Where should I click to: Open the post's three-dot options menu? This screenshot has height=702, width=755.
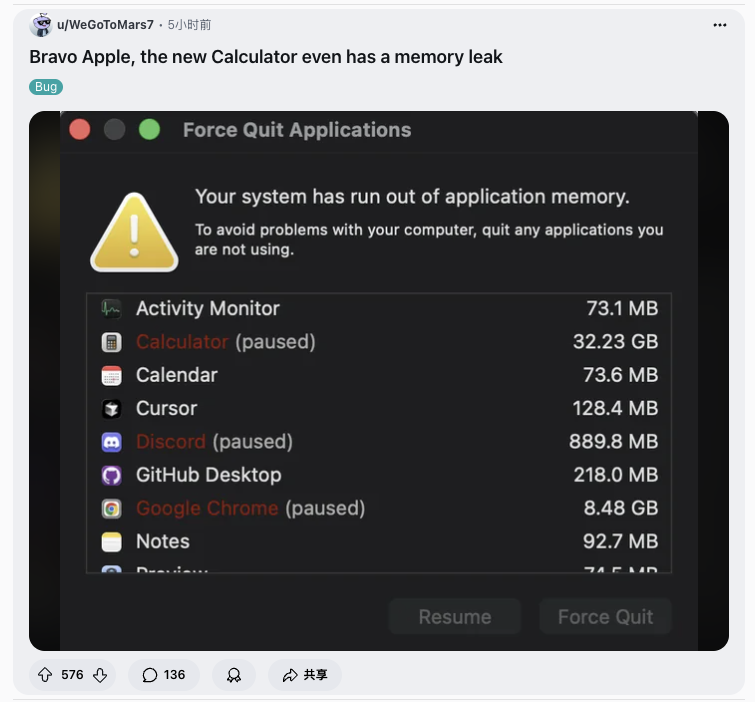720,24
